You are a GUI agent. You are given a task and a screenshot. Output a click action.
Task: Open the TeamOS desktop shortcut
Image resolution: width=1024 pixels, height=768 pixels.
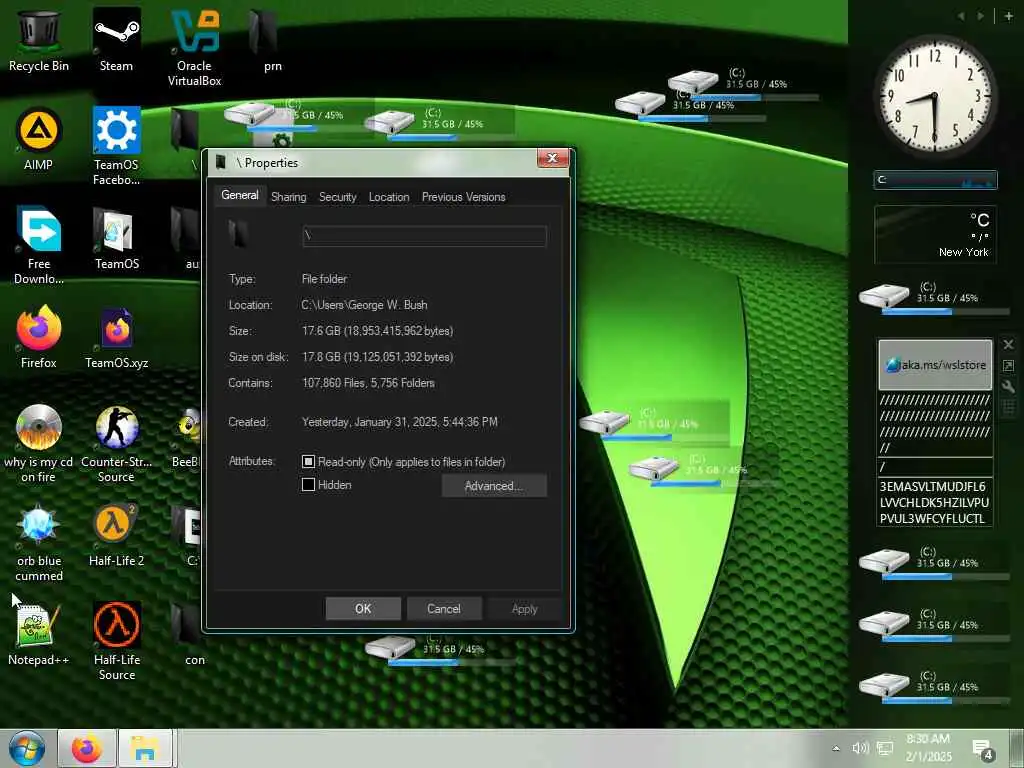(116, 238)
